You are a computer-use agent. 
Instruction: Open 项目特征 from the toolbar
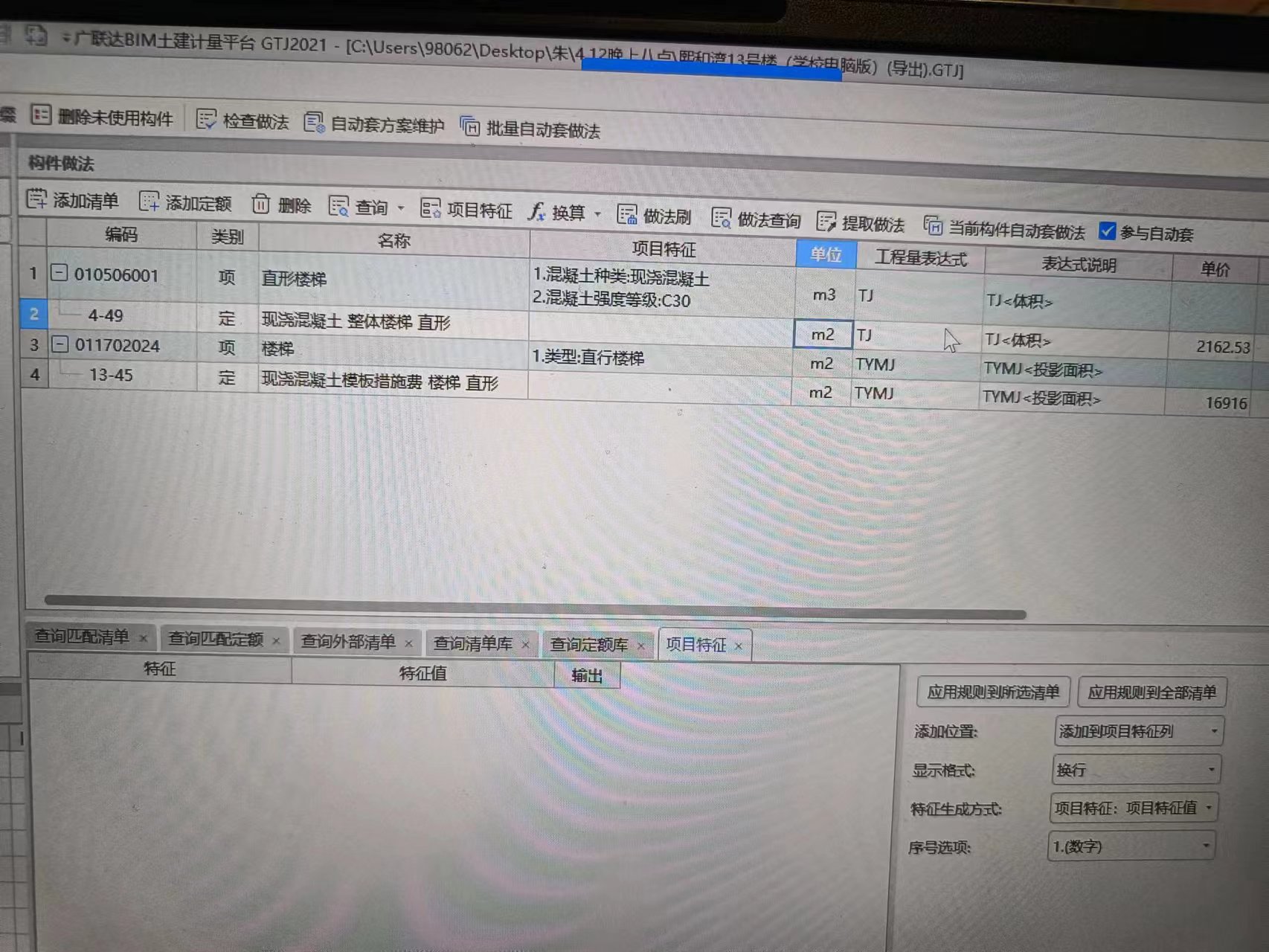coord(466,209)
